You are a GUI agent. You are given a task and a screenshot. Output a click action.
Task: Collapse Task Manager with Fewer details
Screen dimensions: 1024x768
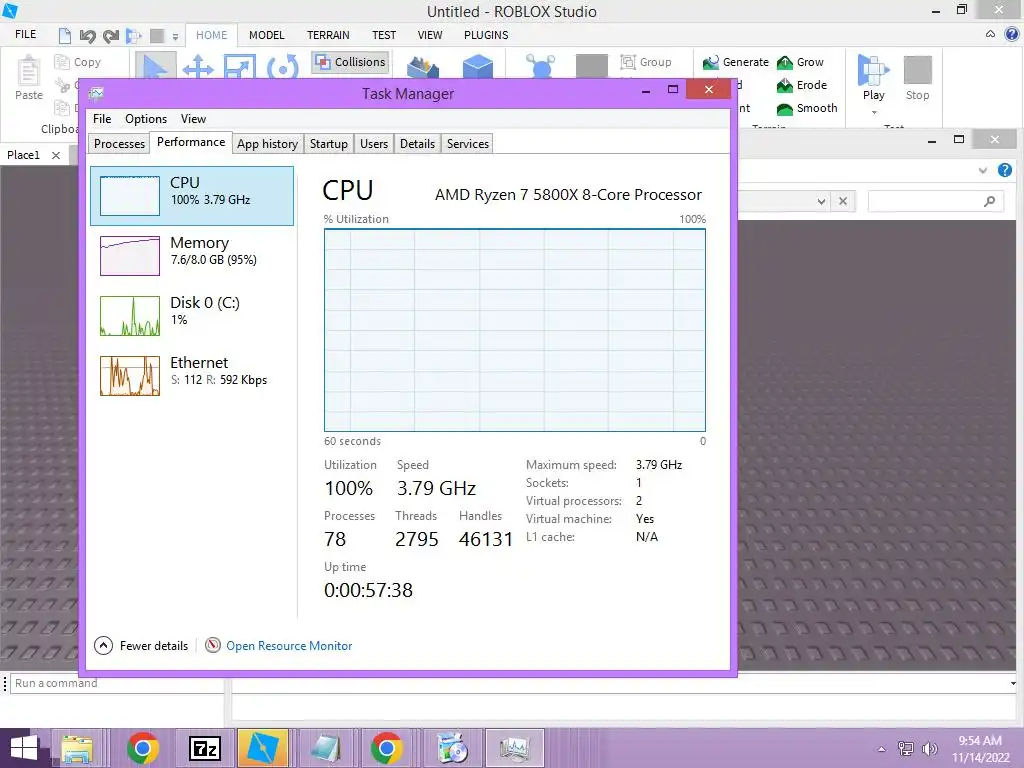pyautogui.click(x=142, y=646)
